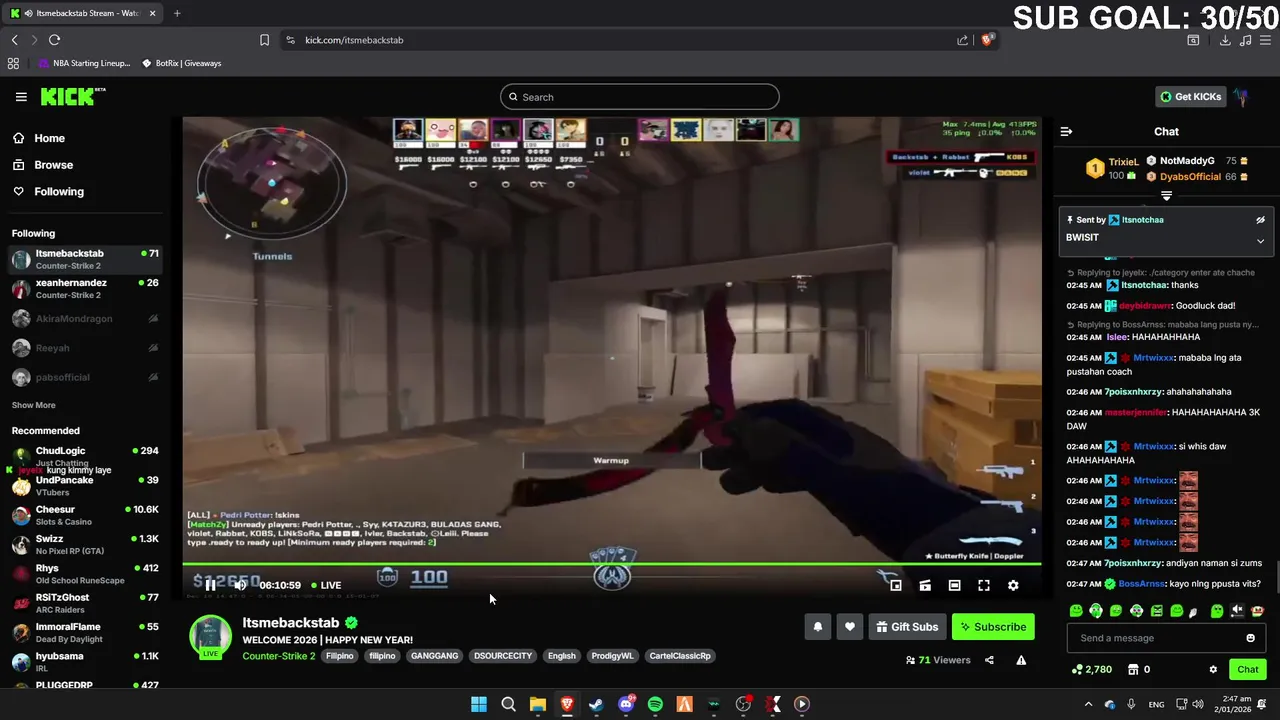Bookmark this page icon
This screenshot has height=720, width=1280.
(264, 40)
